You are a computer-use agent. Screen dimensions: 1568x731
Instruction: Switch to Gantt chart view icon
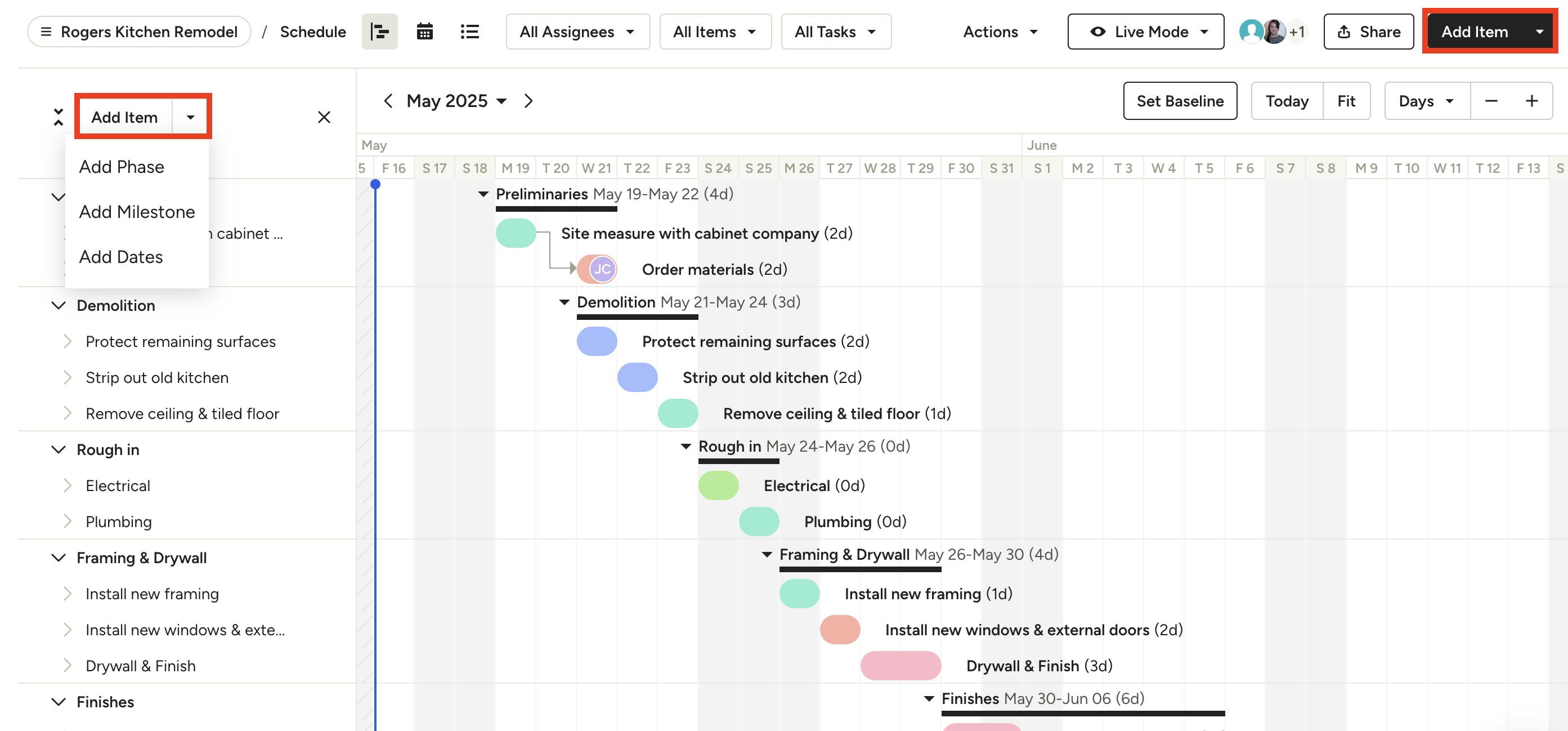click(x=379, y=32)
